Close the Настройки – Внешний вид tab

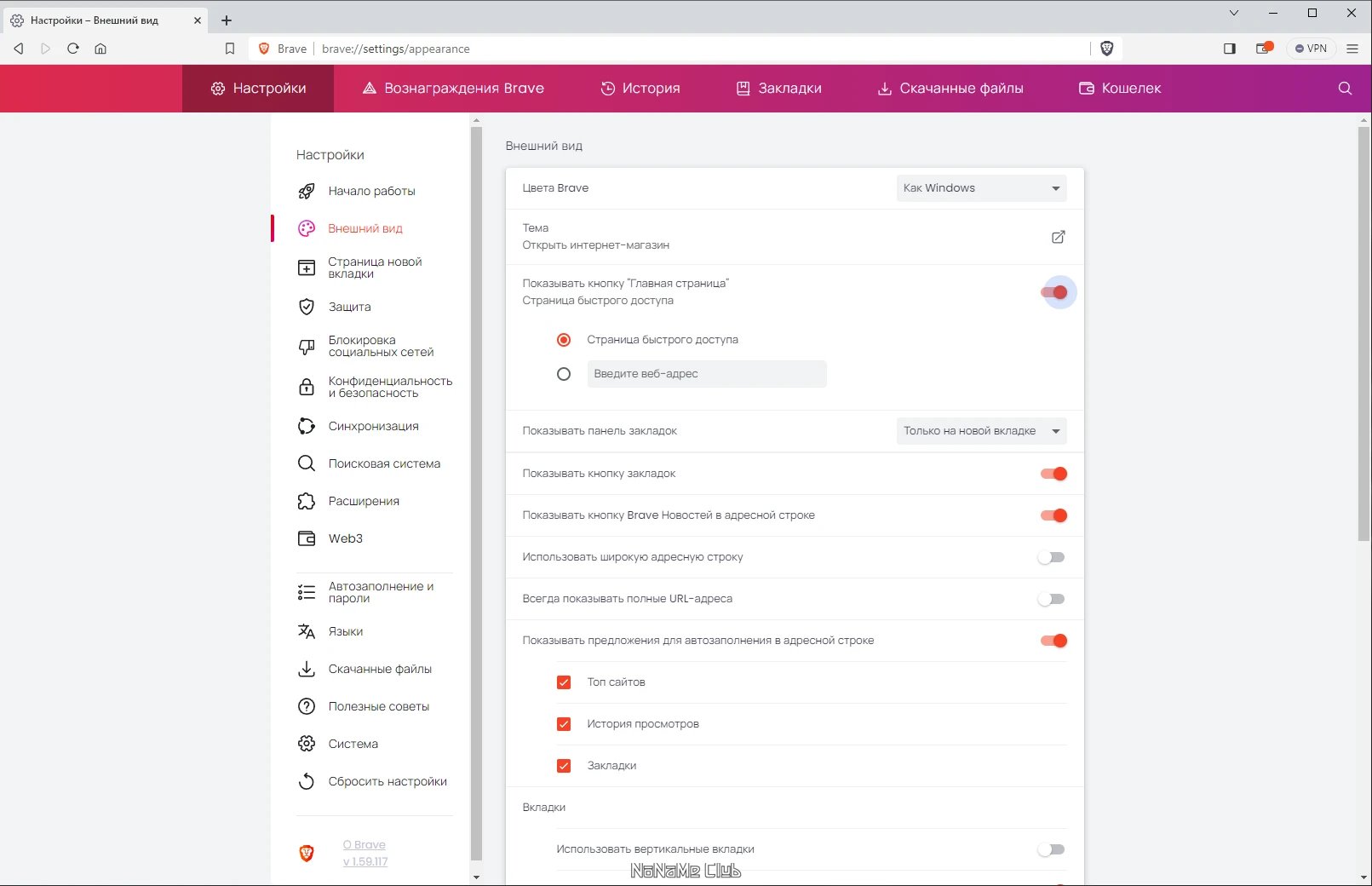click(198, 20)
